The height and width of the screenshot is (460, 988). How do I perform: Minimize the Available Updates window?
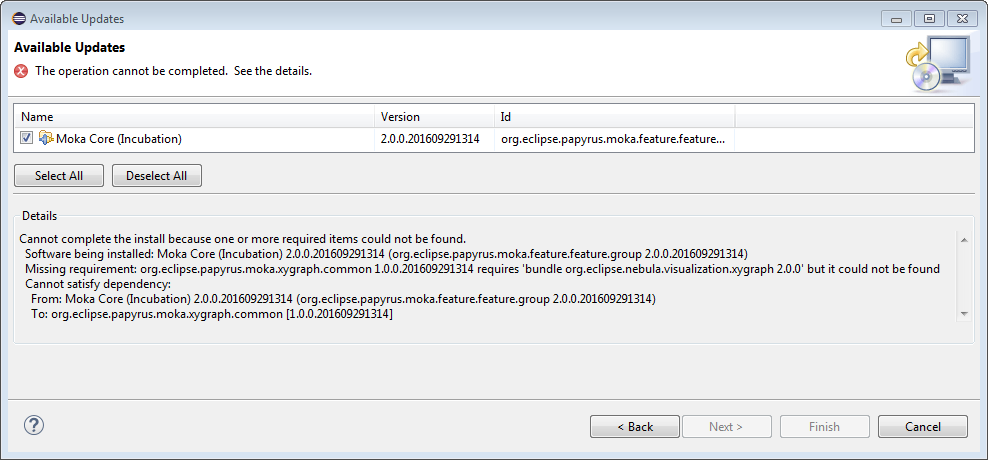click(x=896, y=19)
